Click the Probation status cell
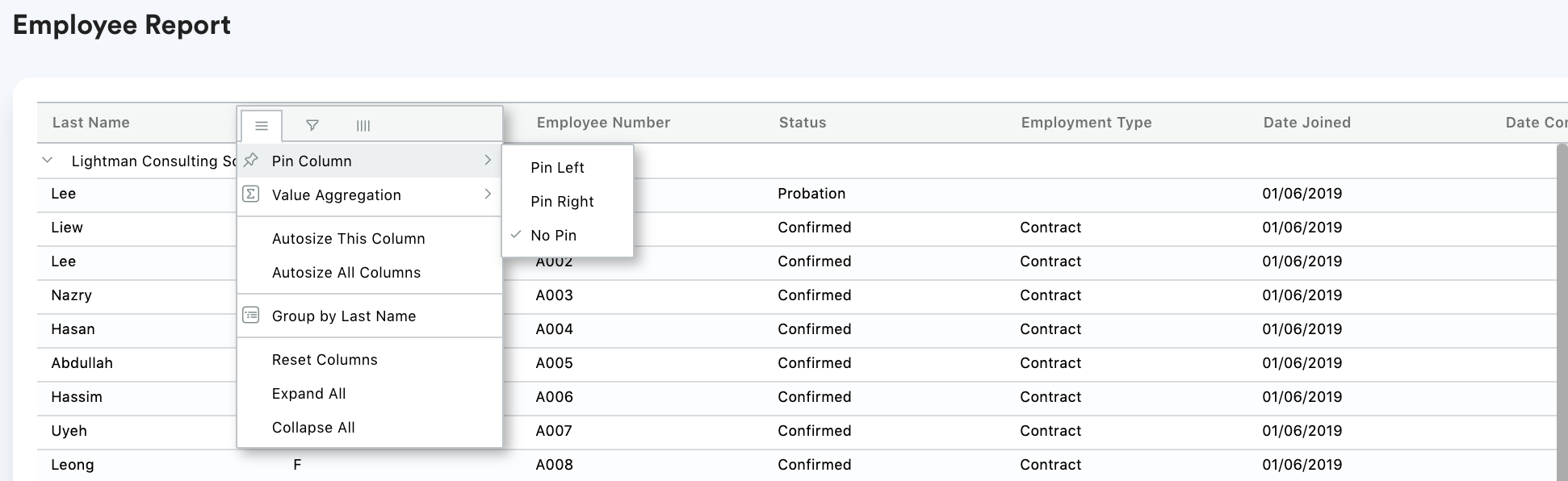The height and width of the screenshot is (481, 1568). point(811,194)
